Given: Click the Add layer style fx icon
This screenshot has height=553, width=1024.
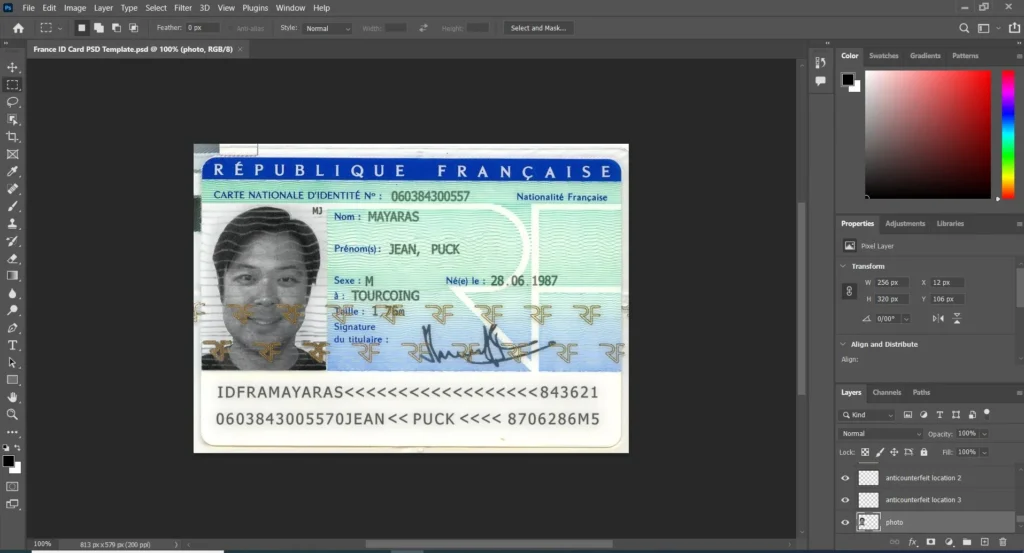Looking at the screenshot, I should (x=913, y=542).
